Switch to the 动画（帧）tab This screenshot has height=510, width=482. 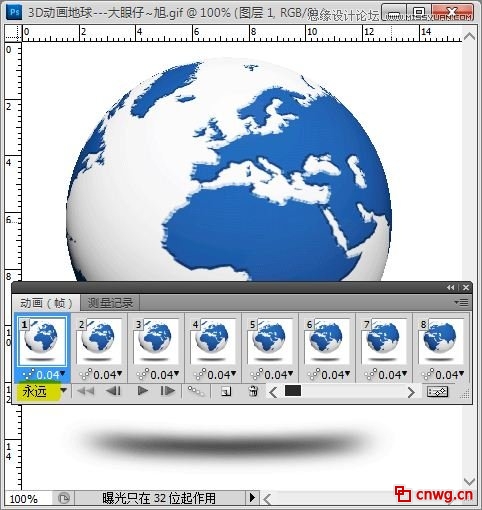pos(46,303)
